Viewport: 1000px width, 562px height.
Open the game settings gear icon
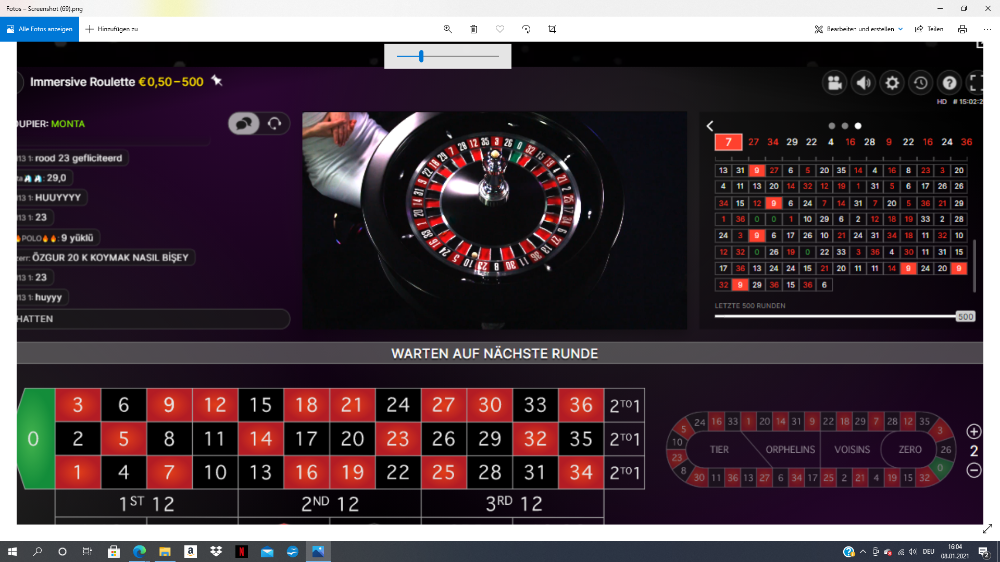(x=892, y=83)
